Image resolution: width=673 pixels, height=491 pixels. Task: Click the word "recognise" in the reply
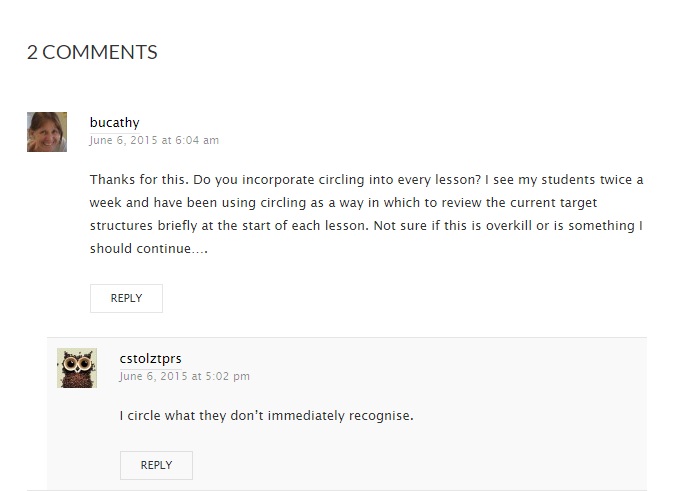pyautogui.click(x=377, y=415)
